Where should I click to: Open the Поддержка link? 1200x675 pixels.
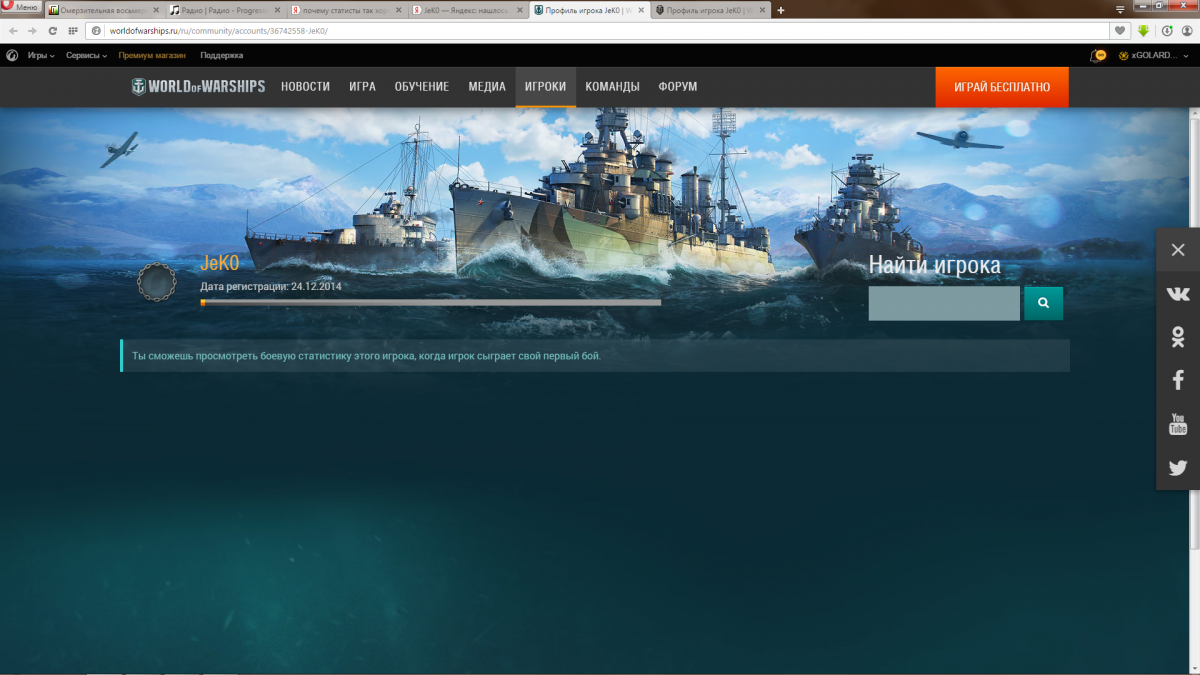pos(222,56)
